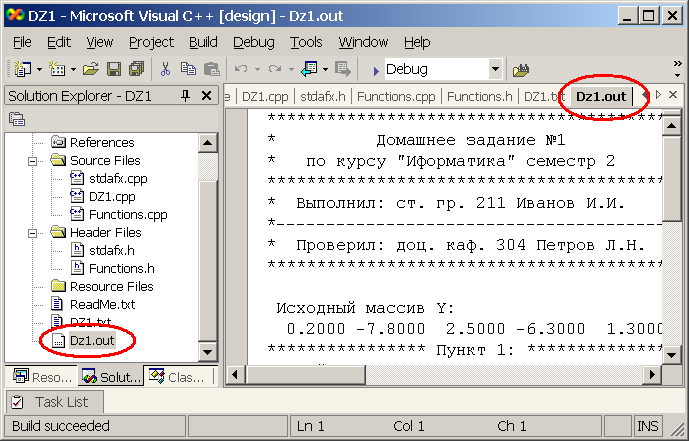Click the Add New Item toolbar icon

click(57, 69)
